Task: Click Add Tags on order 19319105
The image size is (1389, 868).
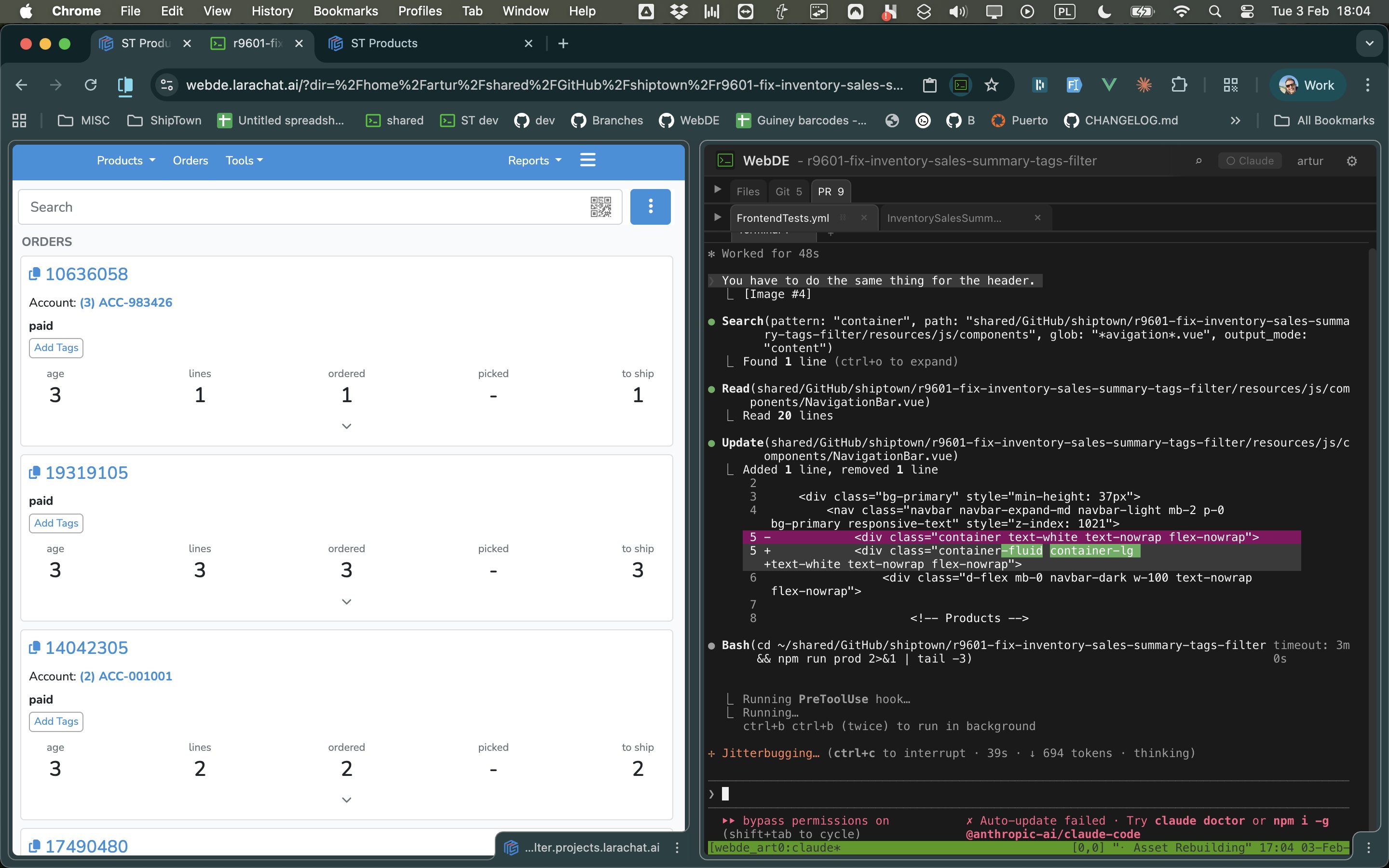Action: click(56, 523)
